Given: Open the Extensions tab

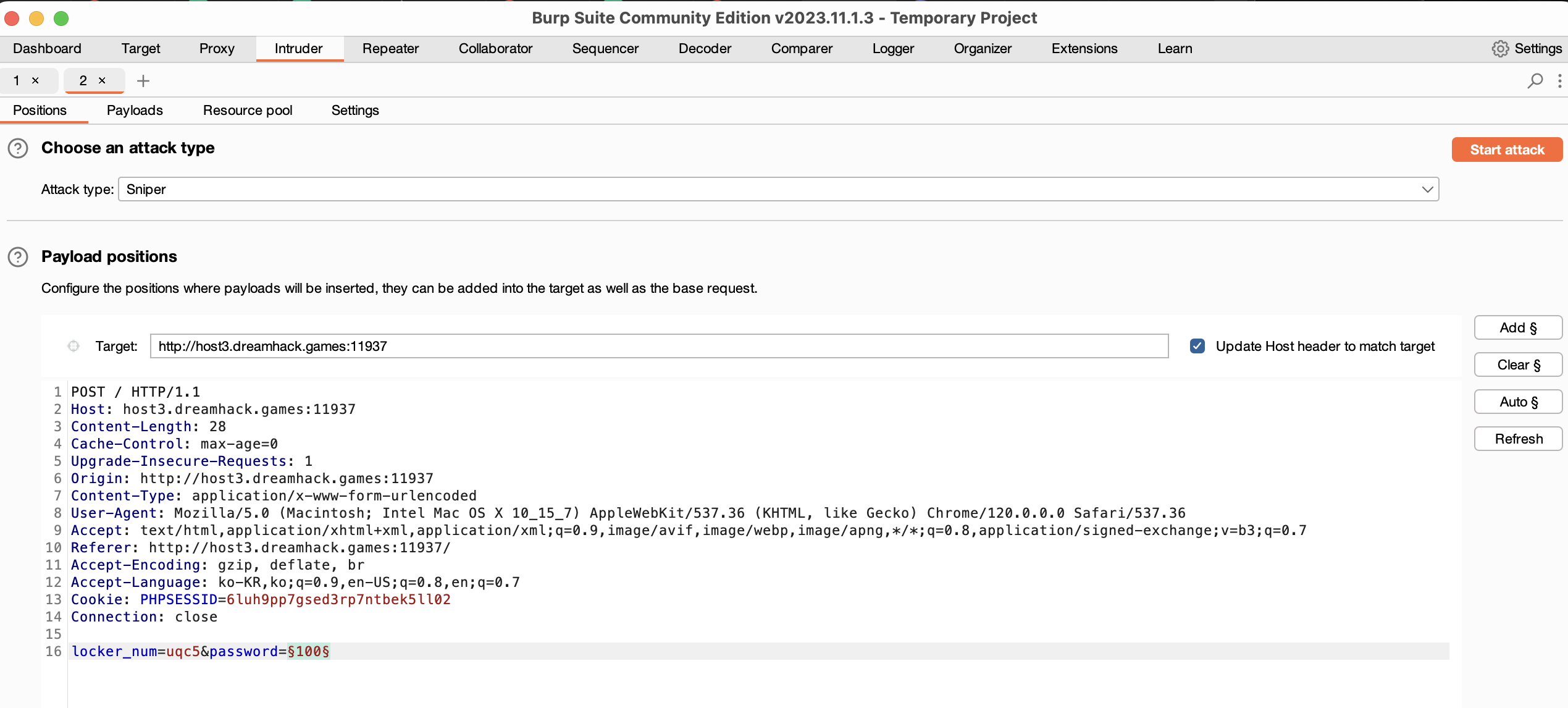Looking at the screenshot, I should (x=1084, y=49).
